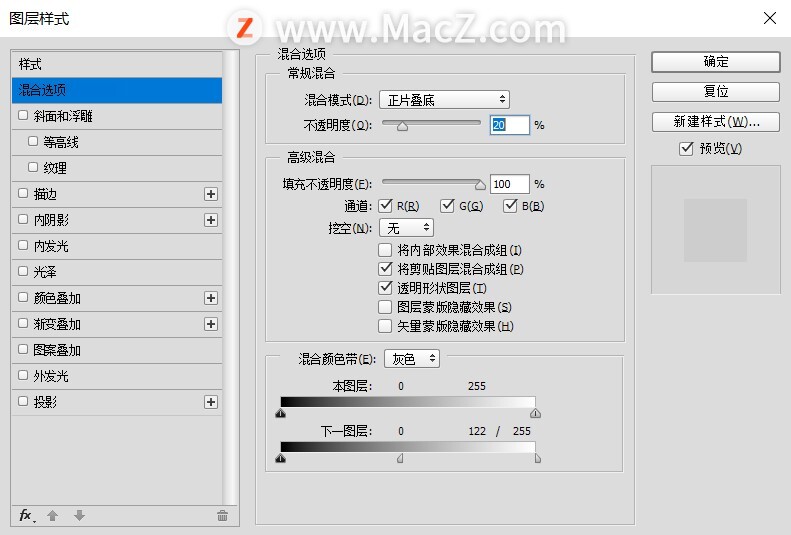The height and width of the screenshot is (535, 791).
Task: Open 混合颜色带 dropdown showing 灰色
Action: (412, 359)
